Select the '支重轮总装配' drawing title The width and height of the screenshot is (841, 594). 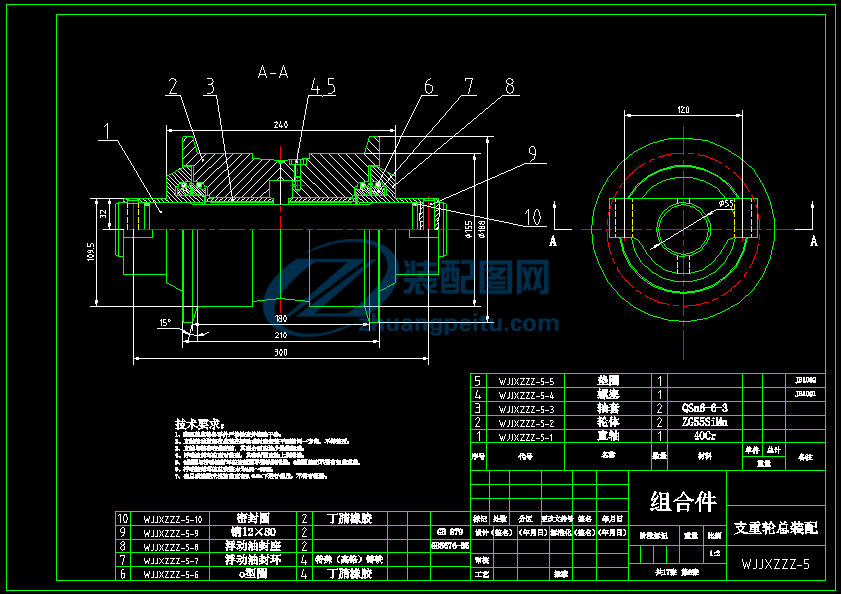click(x=776, y=529)
